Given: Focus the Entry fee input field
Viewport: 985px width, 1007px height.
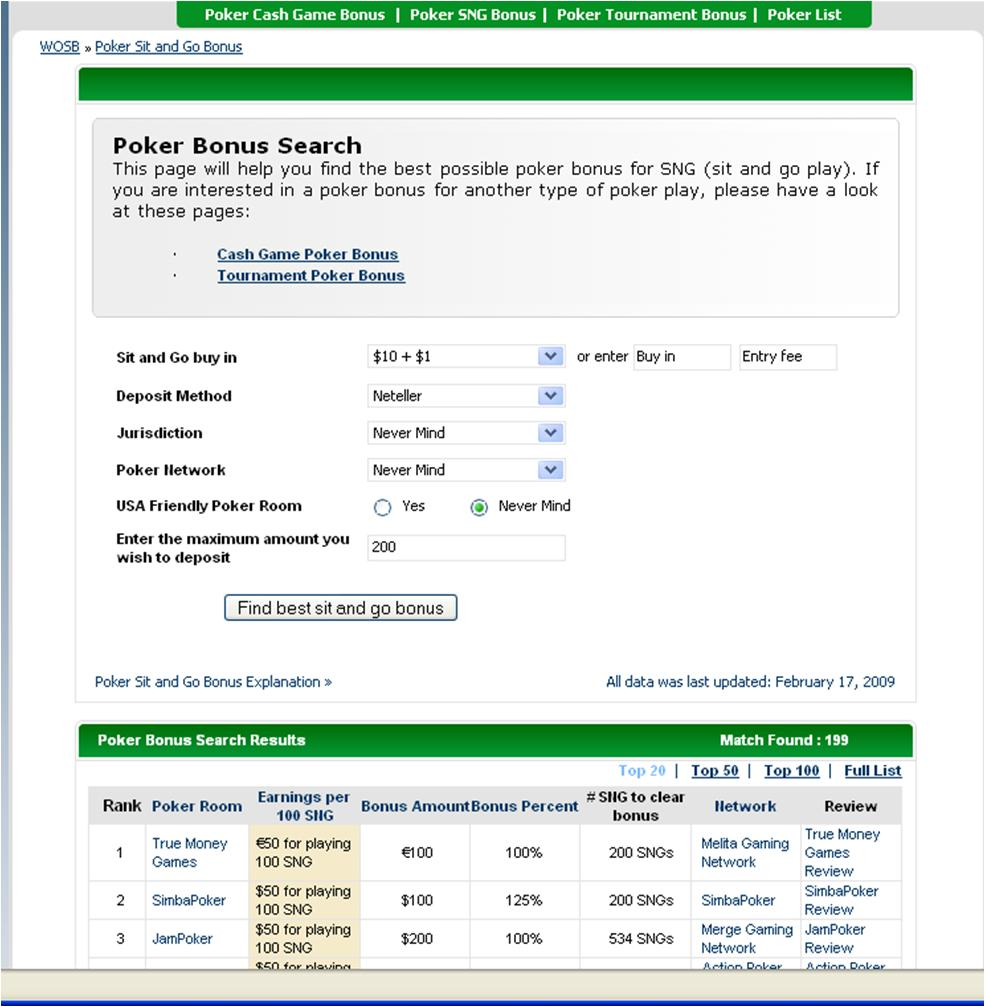Looking at the screenshot, I should tap(788, 357).
